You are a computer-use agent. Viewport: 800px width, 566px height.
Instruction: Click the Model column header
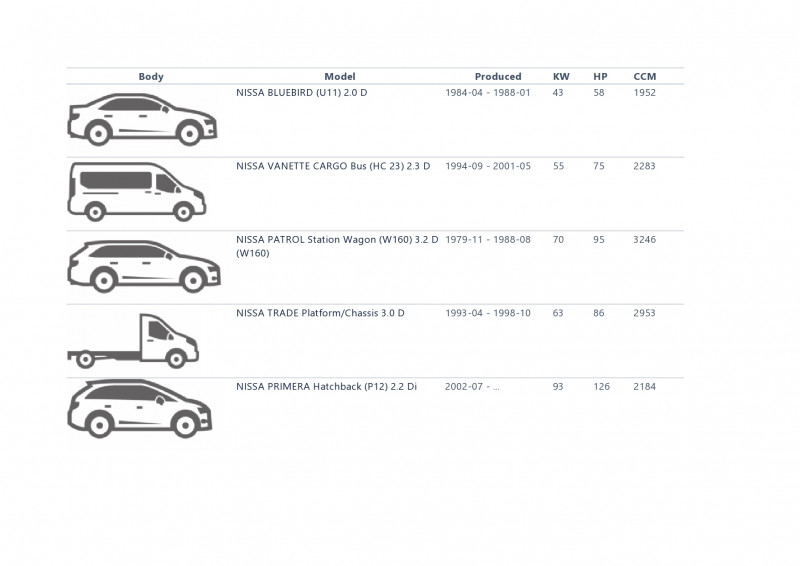[340, 77]
